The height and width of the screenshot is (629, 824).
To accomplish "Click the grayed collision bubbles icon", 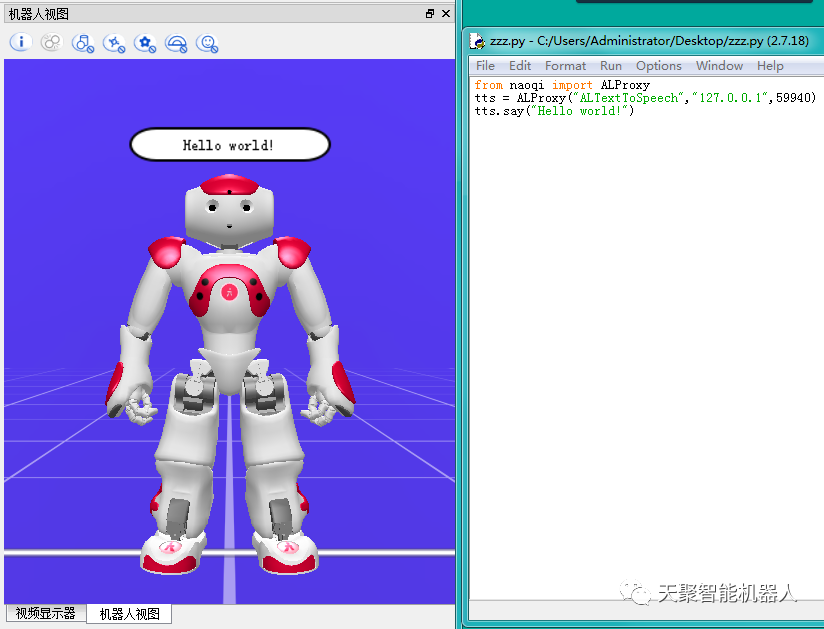I will point(52,42).
